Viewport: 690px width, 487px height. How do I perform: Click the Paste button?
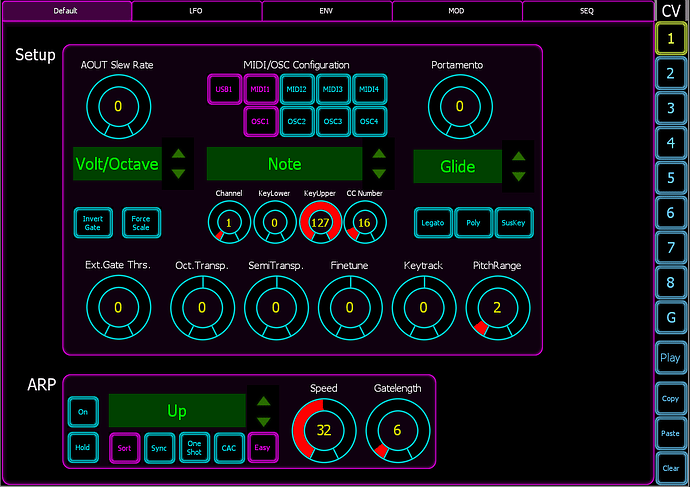(x=671, y=433)
